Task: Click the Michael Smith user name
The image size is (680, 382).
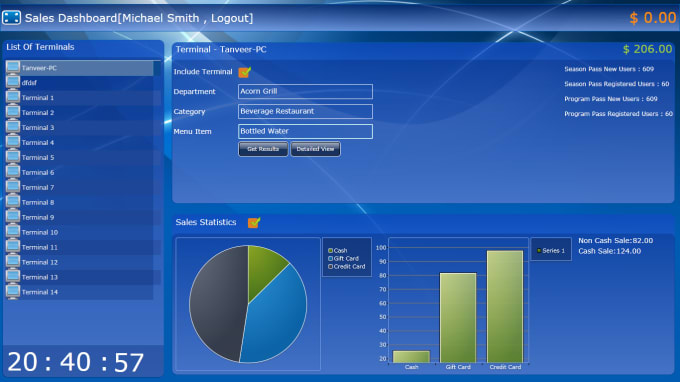Action: 160,18
